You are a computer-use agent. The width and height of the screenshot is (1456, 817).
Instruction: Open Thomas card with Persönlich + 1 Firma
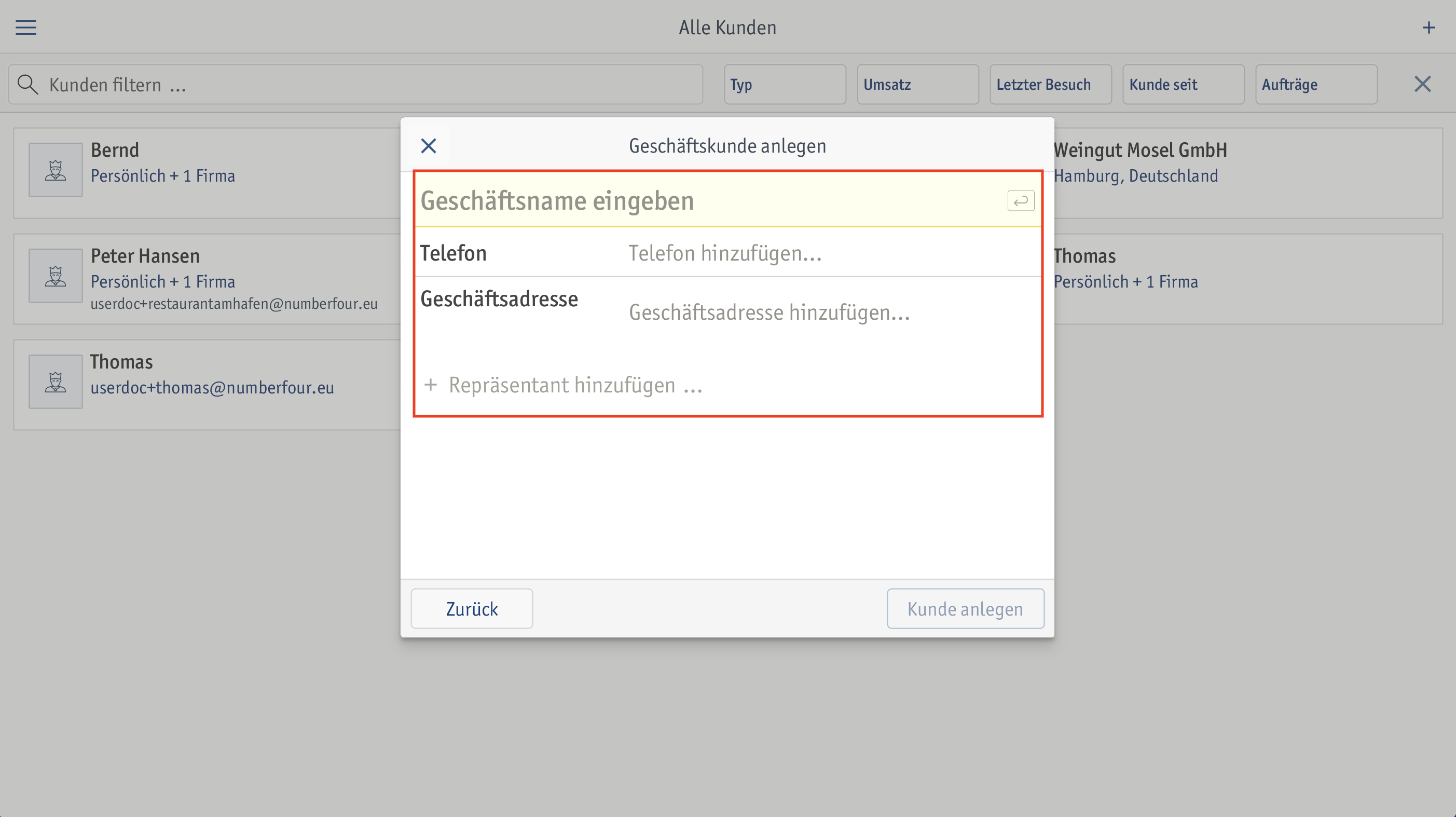pyautogui.click(x=1247, y=279)
